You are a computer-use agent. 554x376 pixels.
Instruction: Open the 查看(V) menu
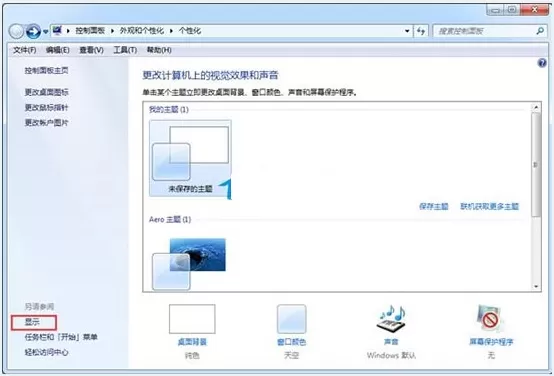(x=91, y=50)
